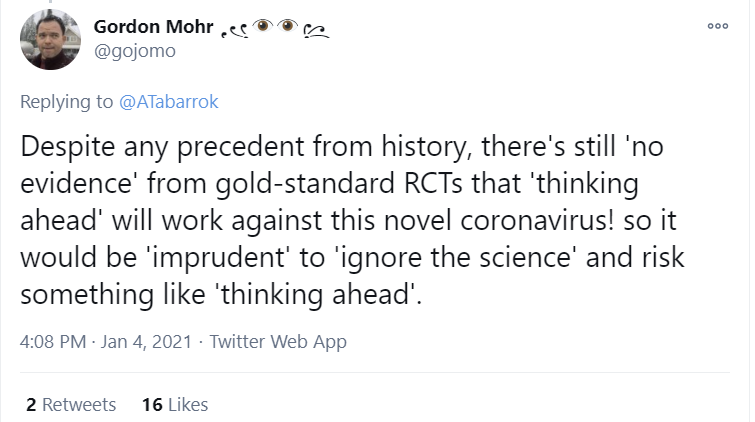This screenshot has width=755, height=422.
Task: Click Gordon Mohr's profile avatar photo
Action: tap(50, 40)
